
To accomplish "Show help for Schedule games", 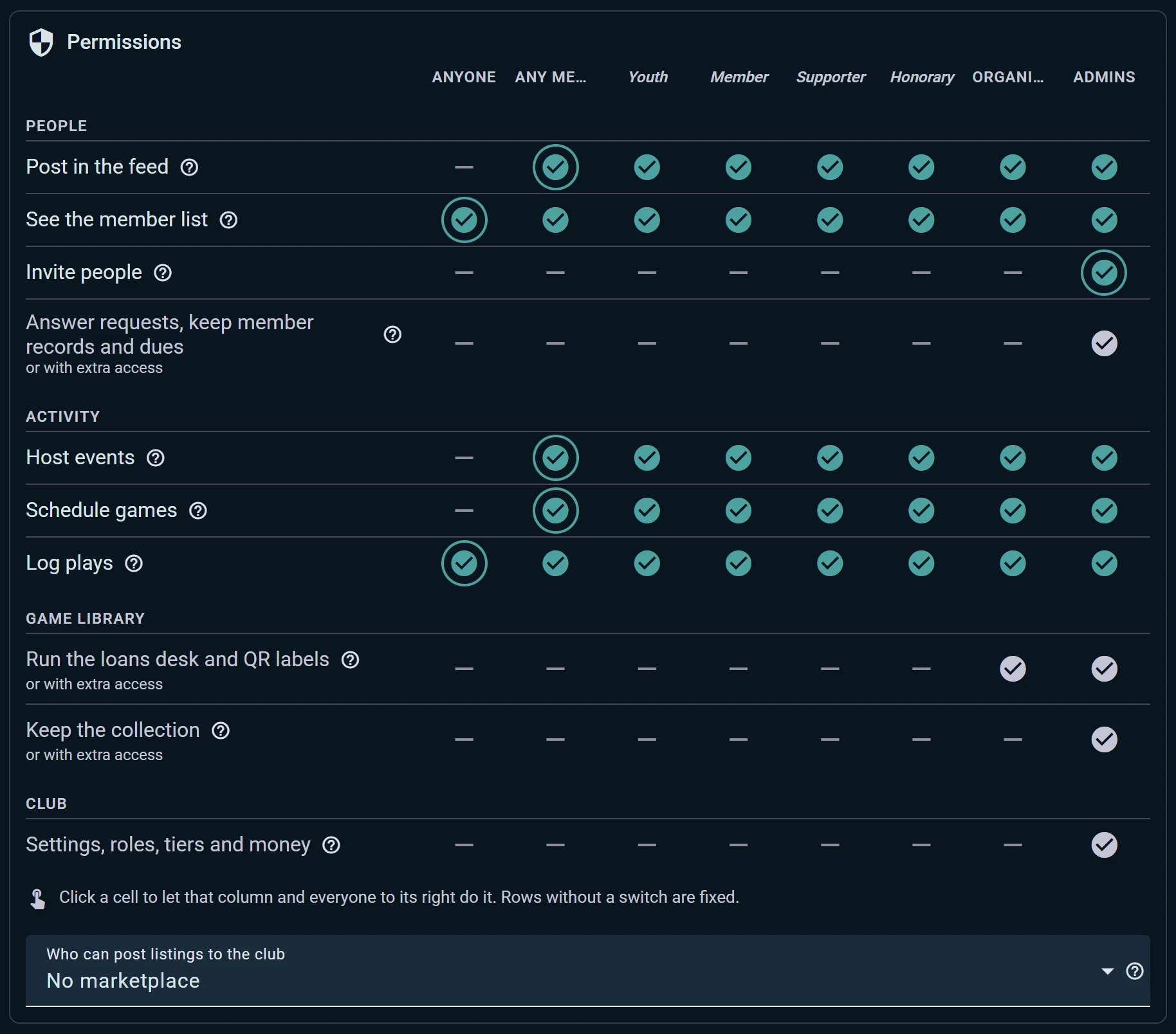I will point(198,511).
